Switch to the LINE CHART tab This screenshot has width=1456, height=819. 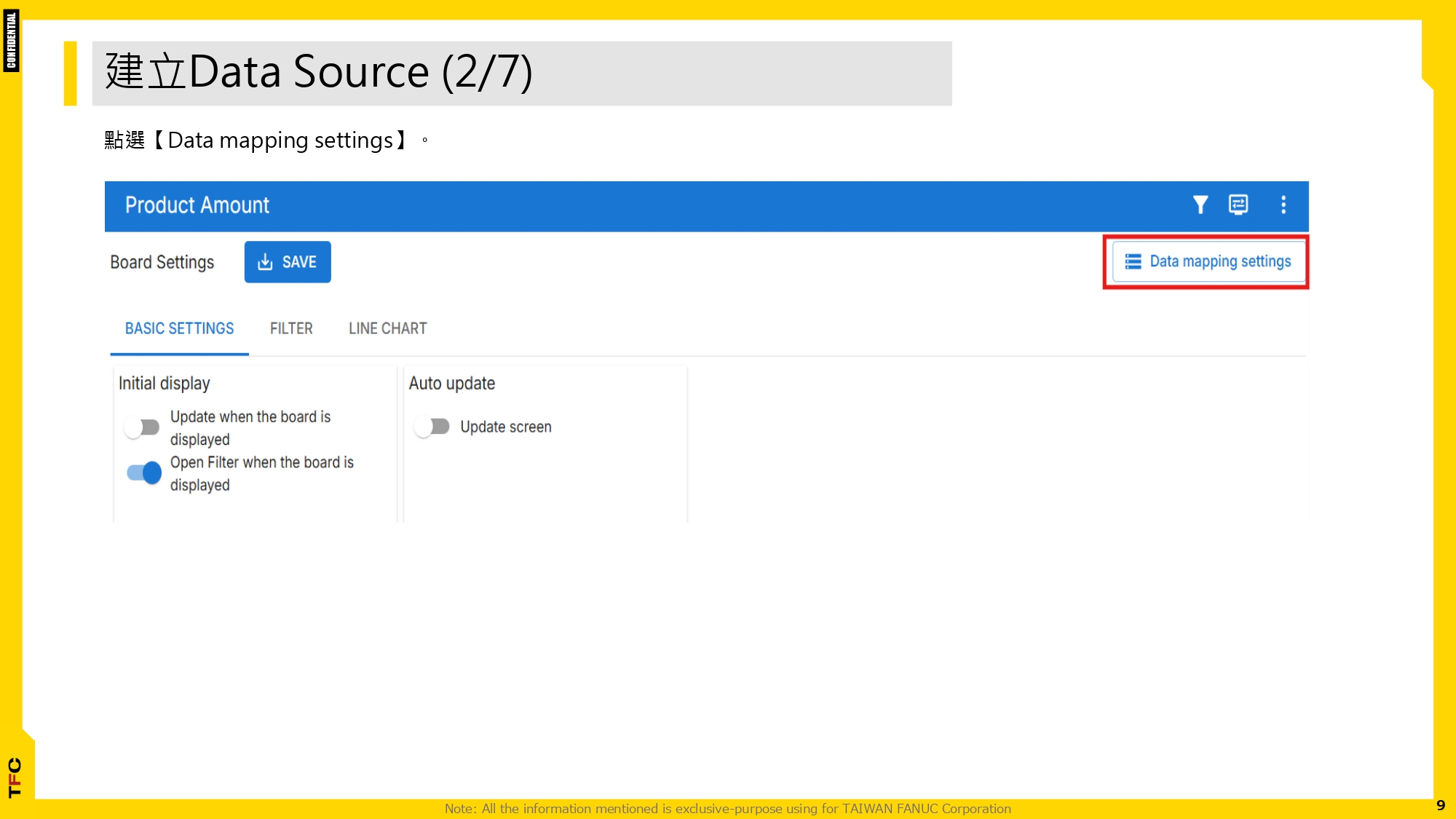(x=387, y=328)
